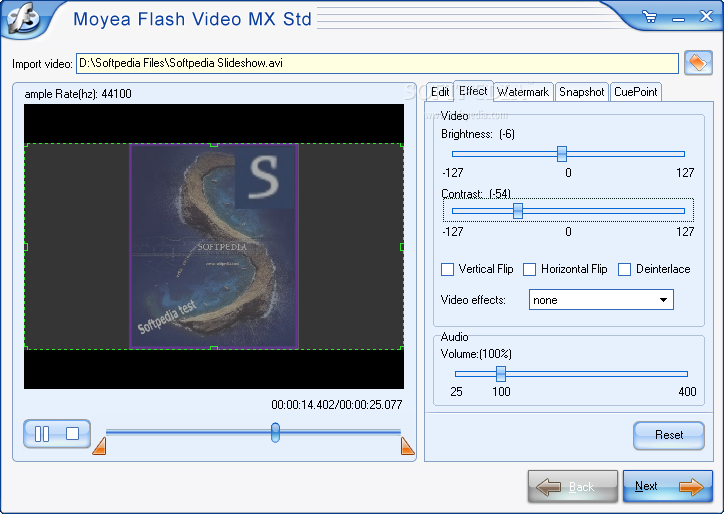Select the Effect tab

pyautogui.click(x=473, y=91)
